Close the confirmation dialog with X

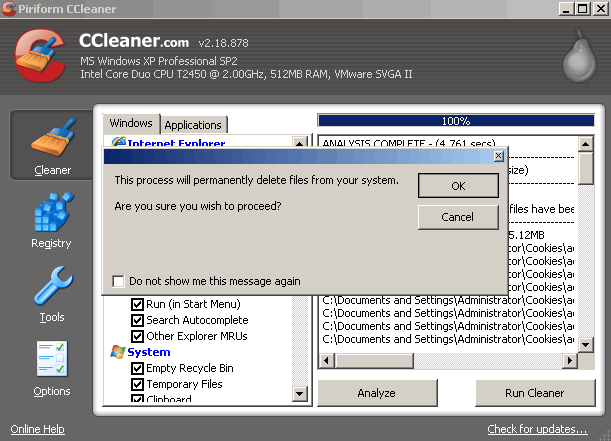(498, 156)
